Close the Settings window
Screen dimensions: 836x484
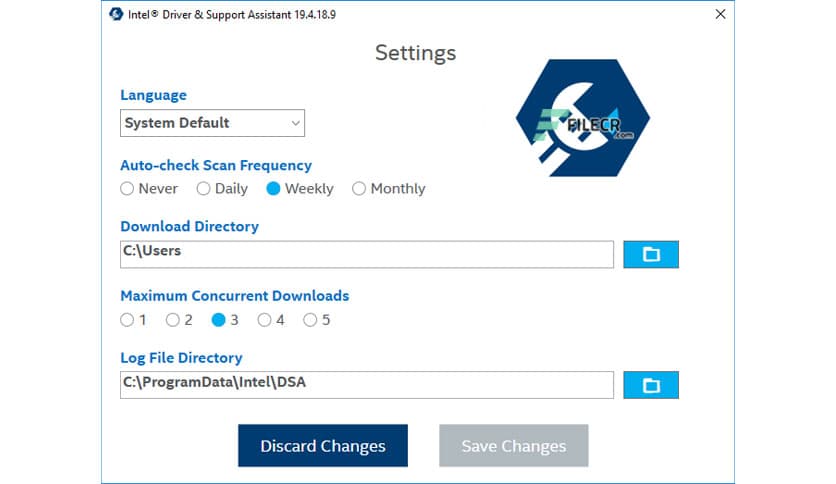coord(720,14)
